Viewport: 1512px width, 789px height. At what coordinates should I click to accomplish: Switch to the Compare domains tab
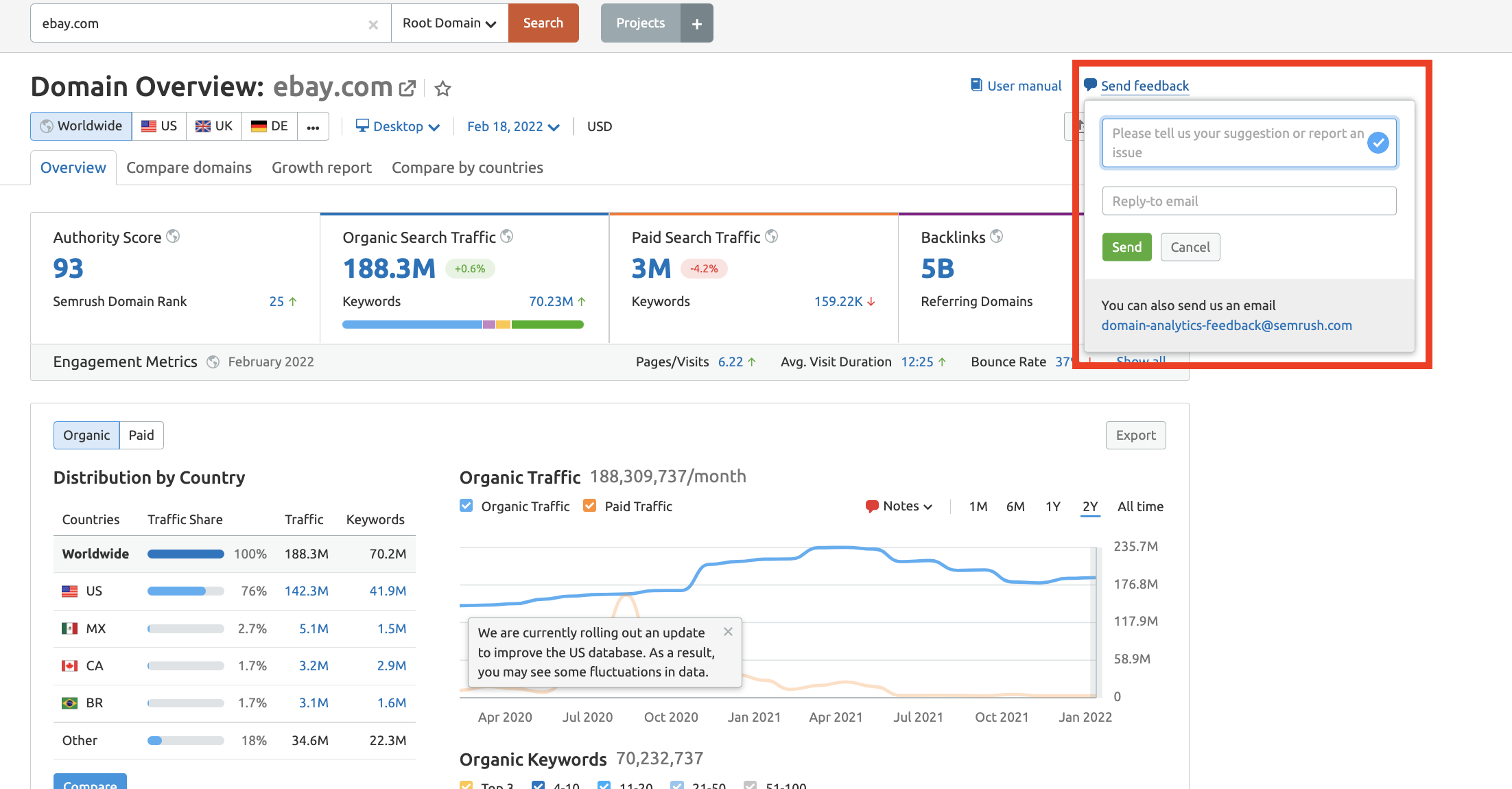click(189, 167)
